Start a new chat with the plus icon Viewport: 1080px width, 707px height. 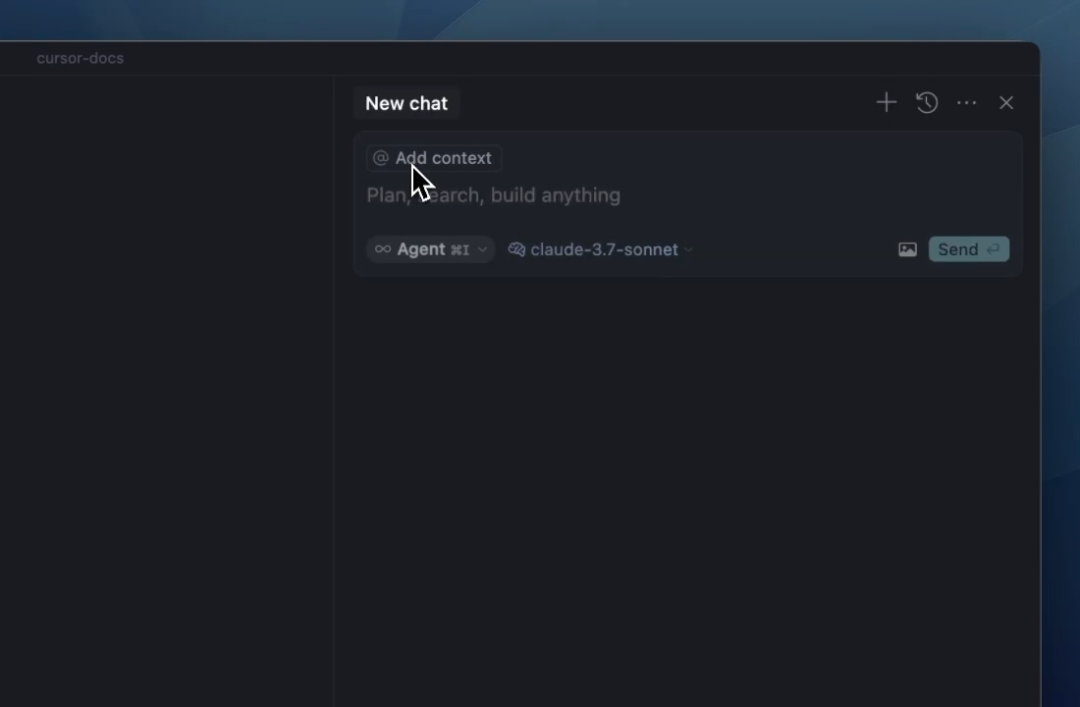coord(886,103)
